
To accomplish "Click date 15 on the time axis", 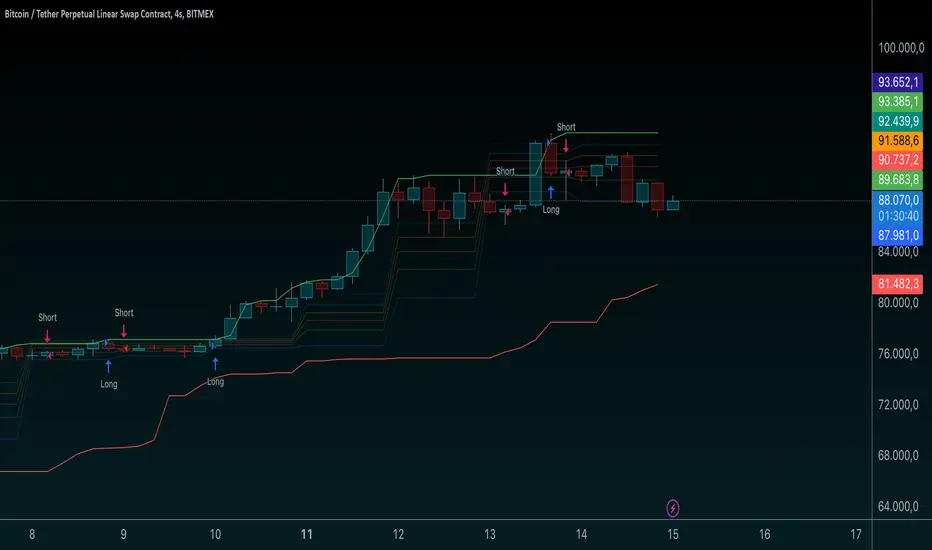I will pyautogui.click(x=673, y=535).
